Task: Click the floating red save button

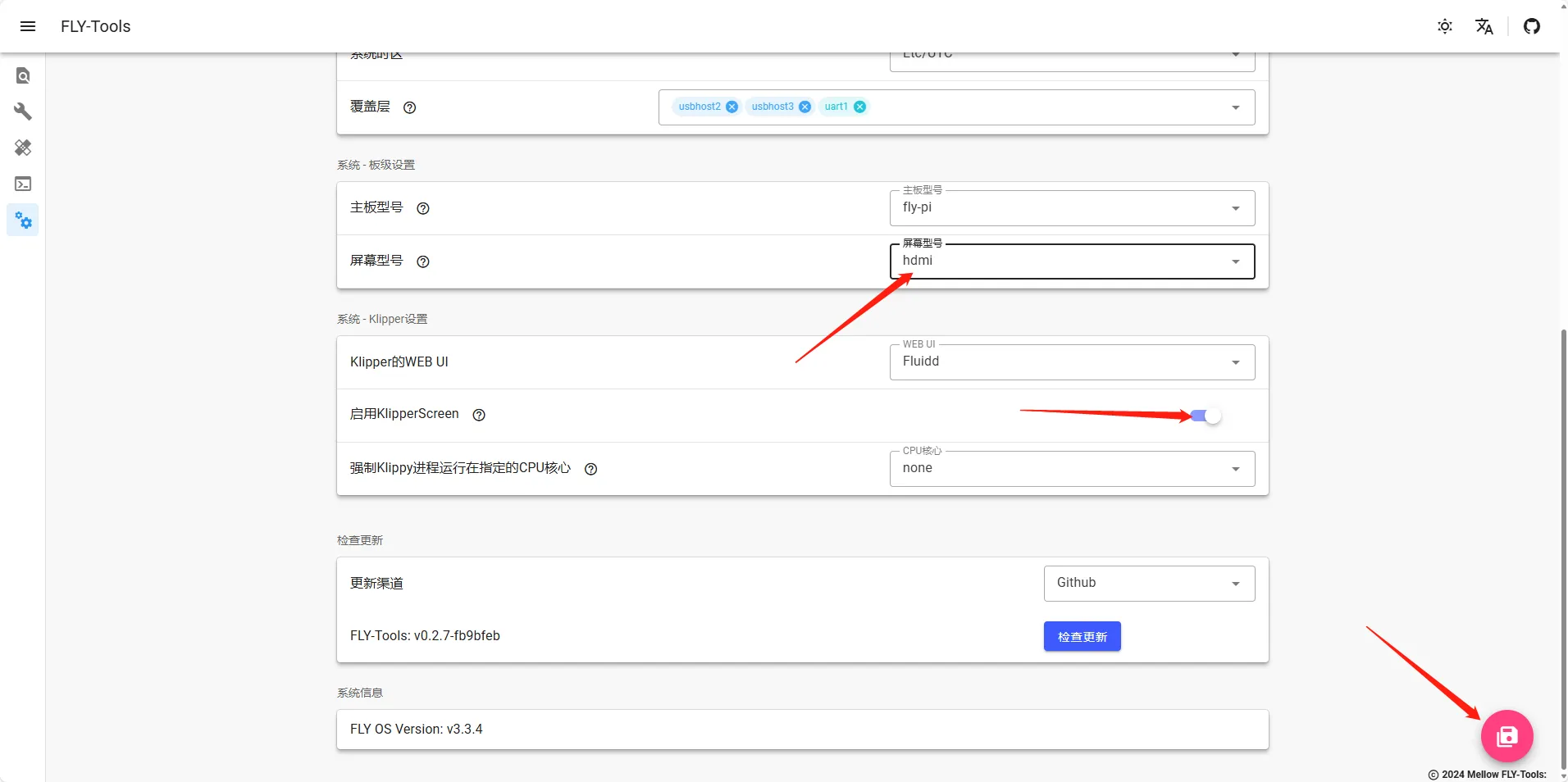Action: 1506,736
